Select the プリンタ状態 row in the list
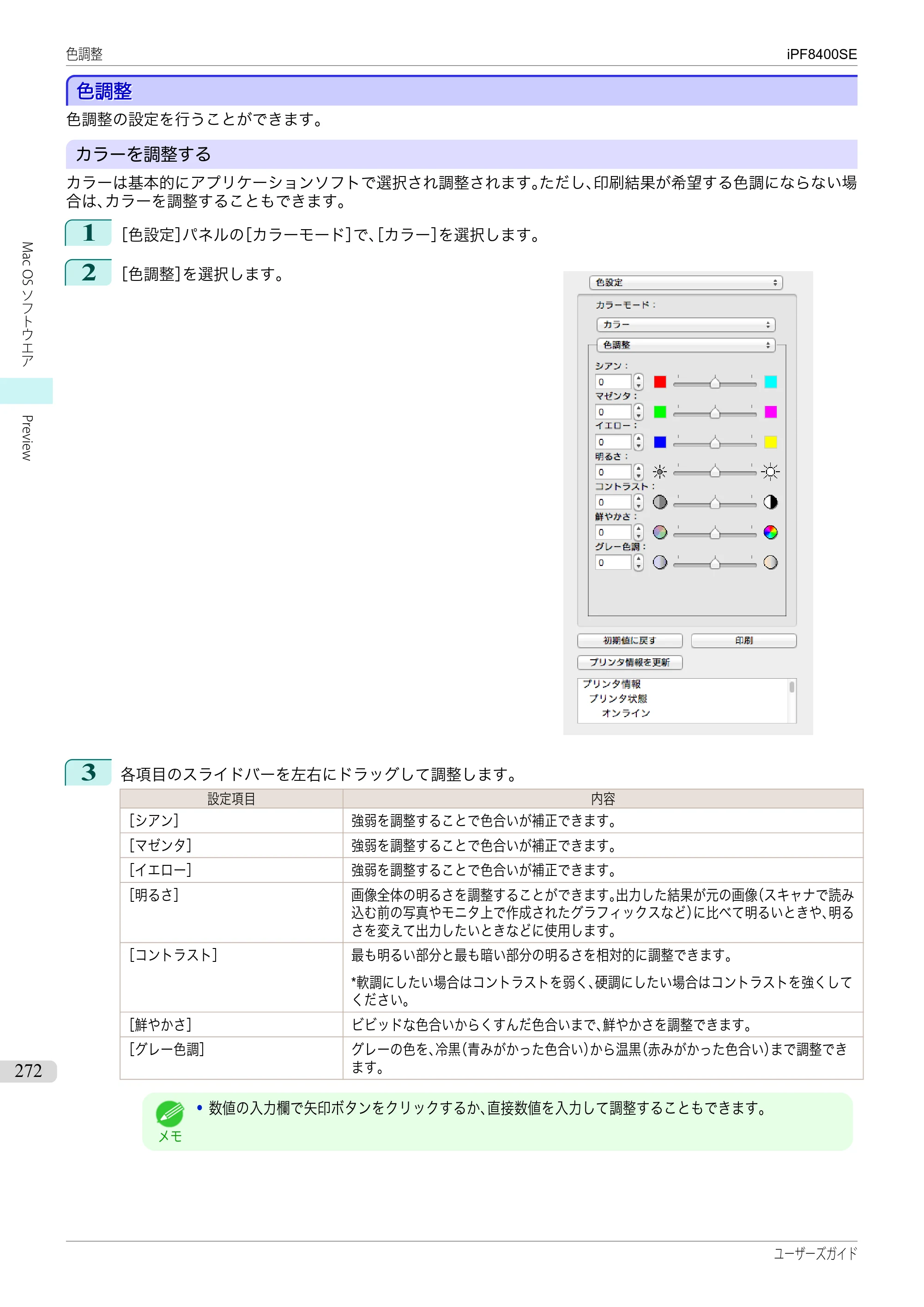The image size is (924, 1307). [618, 699]
